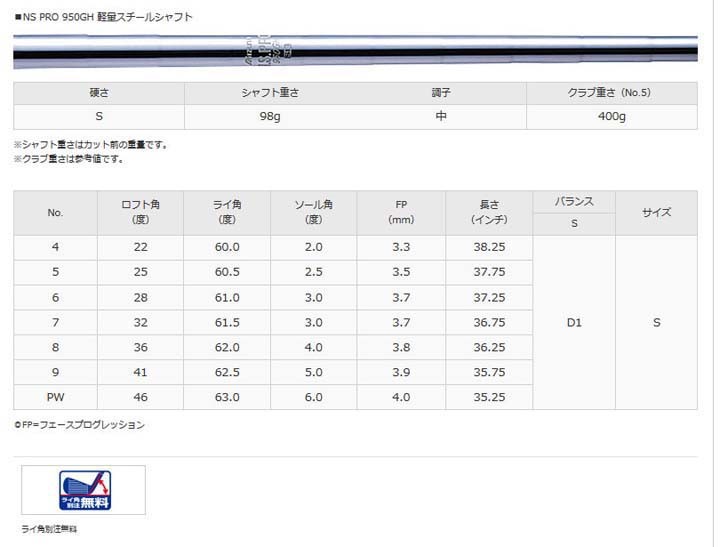Select the length 36.25 cell
The width and height of the screenshot is (720, 547).
tap(489, 348)
